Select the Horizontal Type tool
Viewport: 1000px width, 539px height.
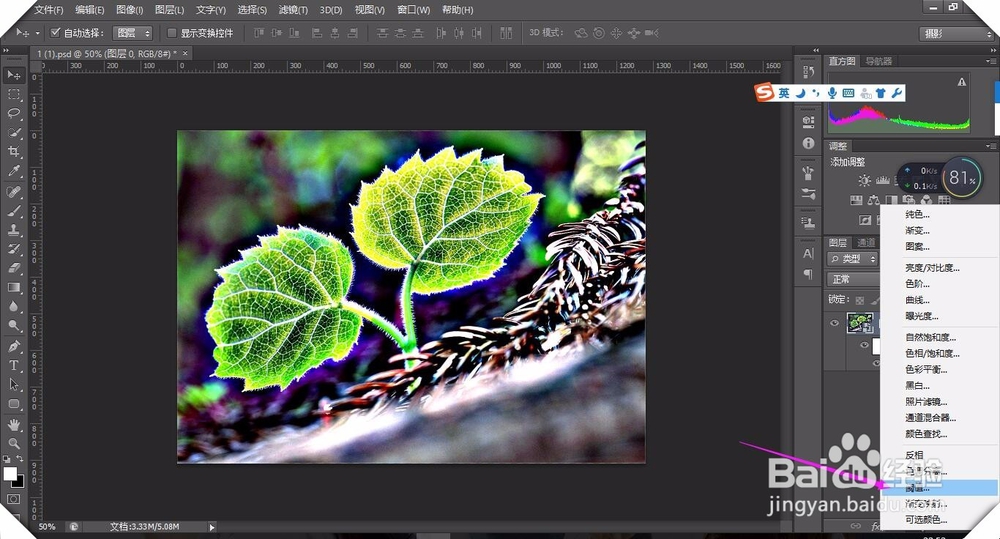pos(13,365)
